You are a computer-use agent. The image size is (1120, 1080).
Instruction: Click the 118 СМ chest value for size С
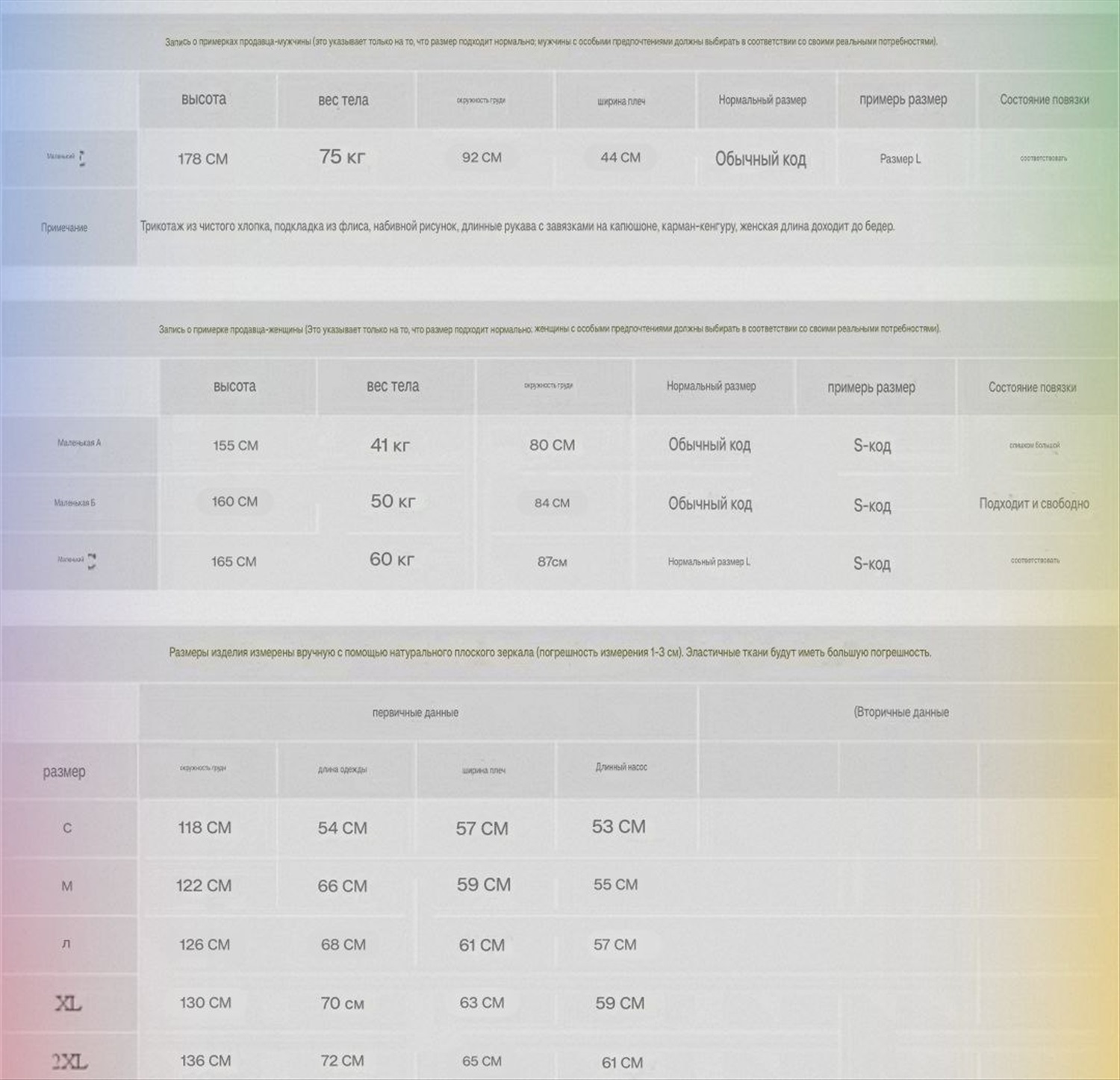point(205,828)
